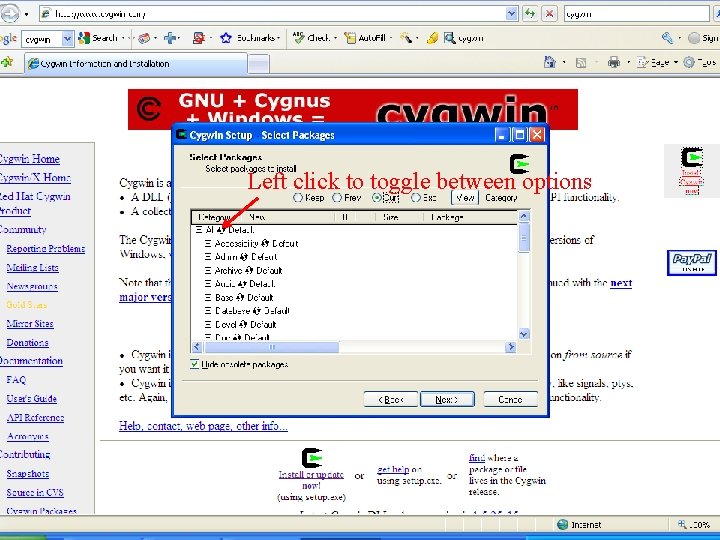
Task: Open the address bar dropdown arrow
Action: click(512, 14)
